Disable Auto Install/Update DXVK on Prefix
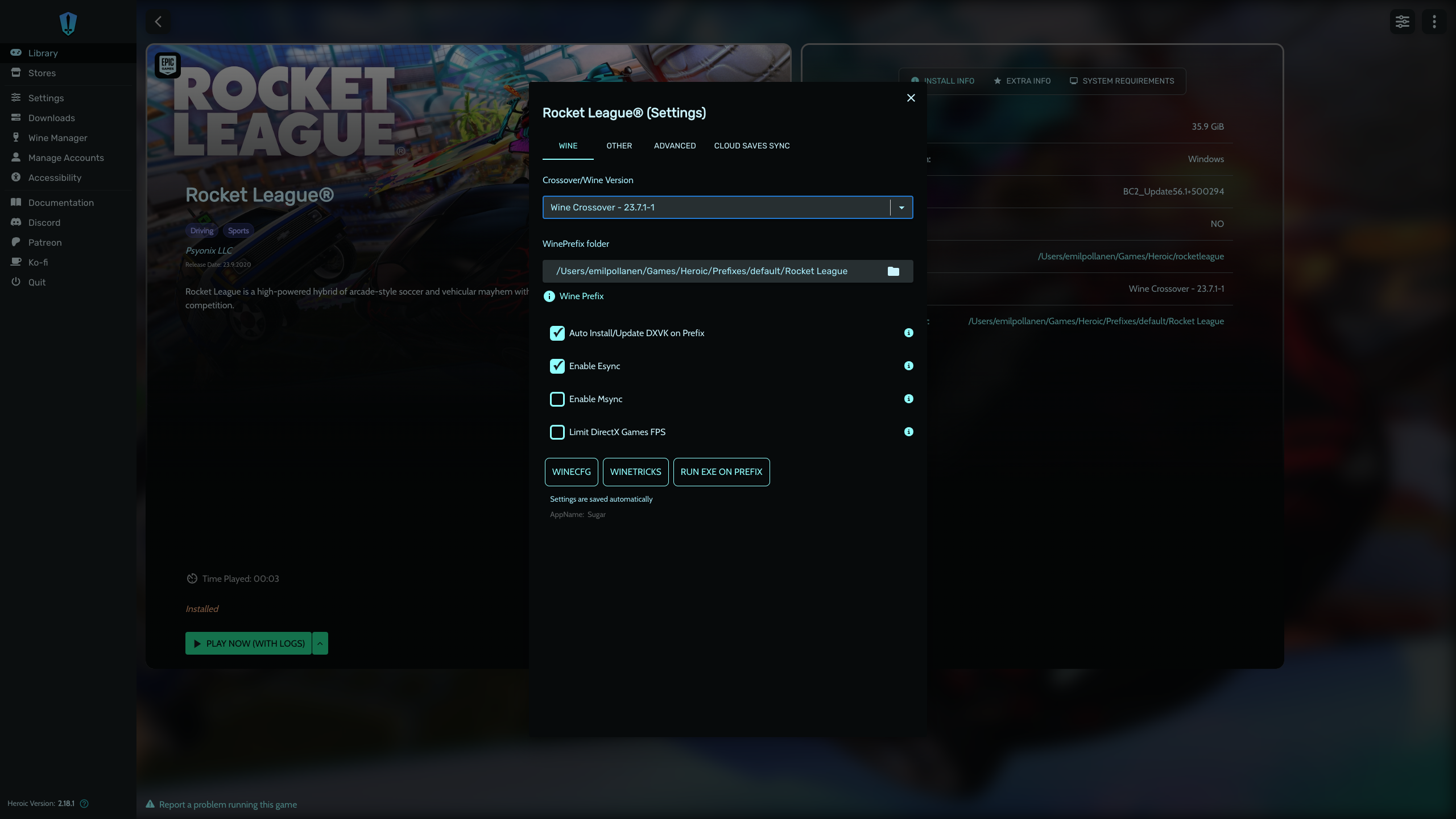 click(557, 333)
